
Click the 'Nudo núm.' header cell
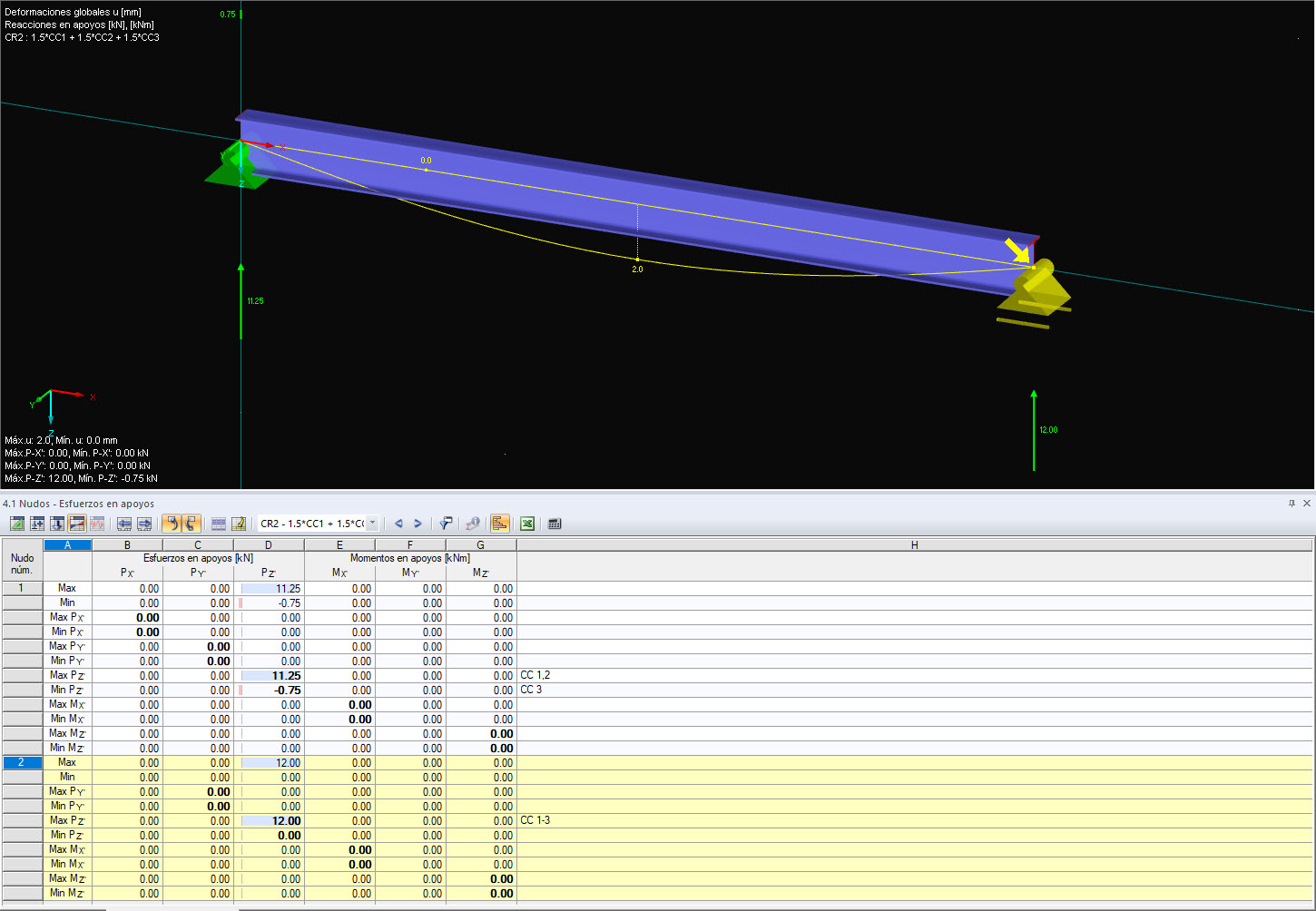[22, 564]
